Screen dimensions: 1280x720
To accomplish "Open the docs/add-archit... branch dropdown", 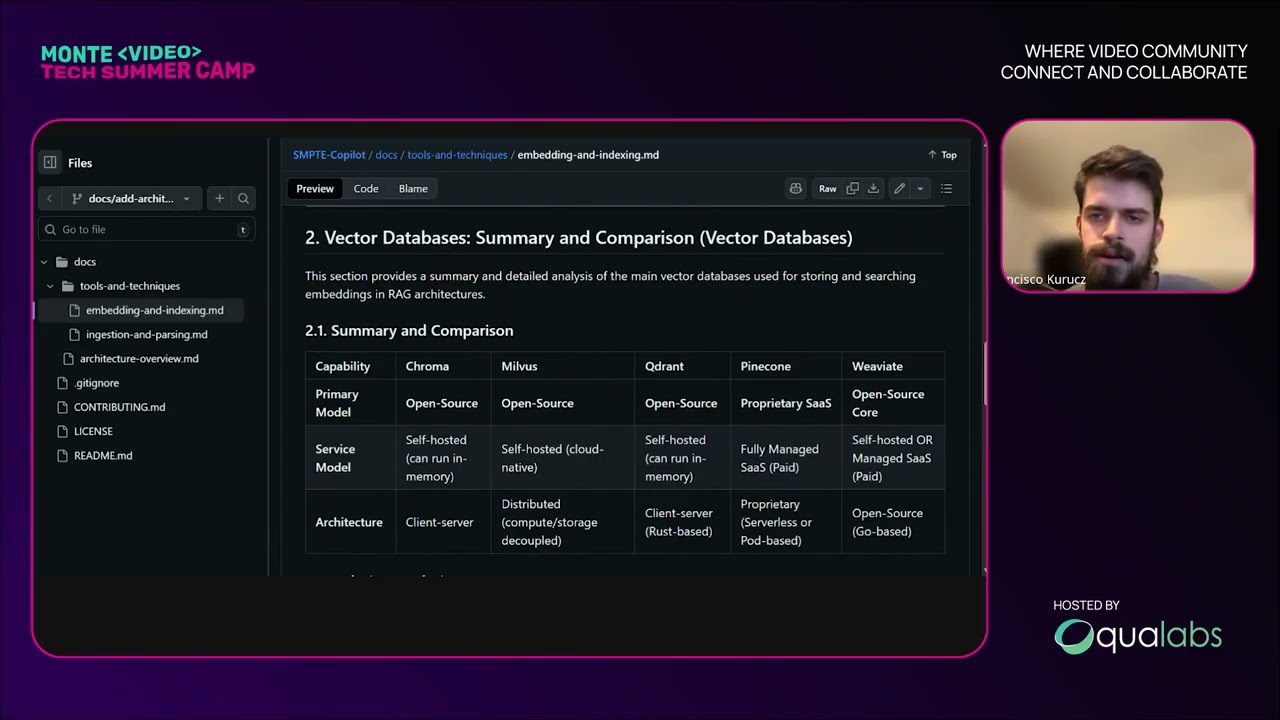I will point(131,198).
